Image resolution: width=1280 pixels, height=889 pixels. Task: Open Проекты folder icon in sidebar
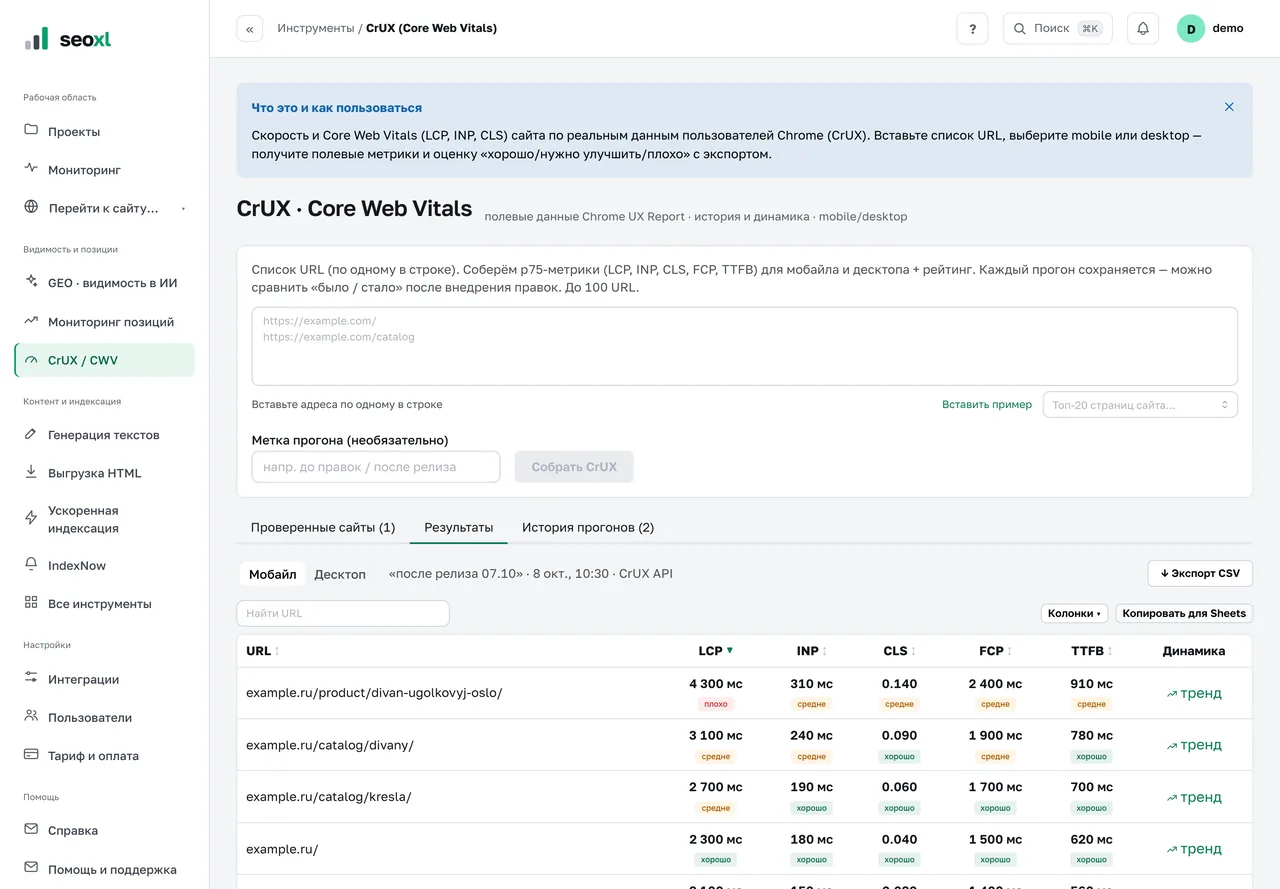31,130
